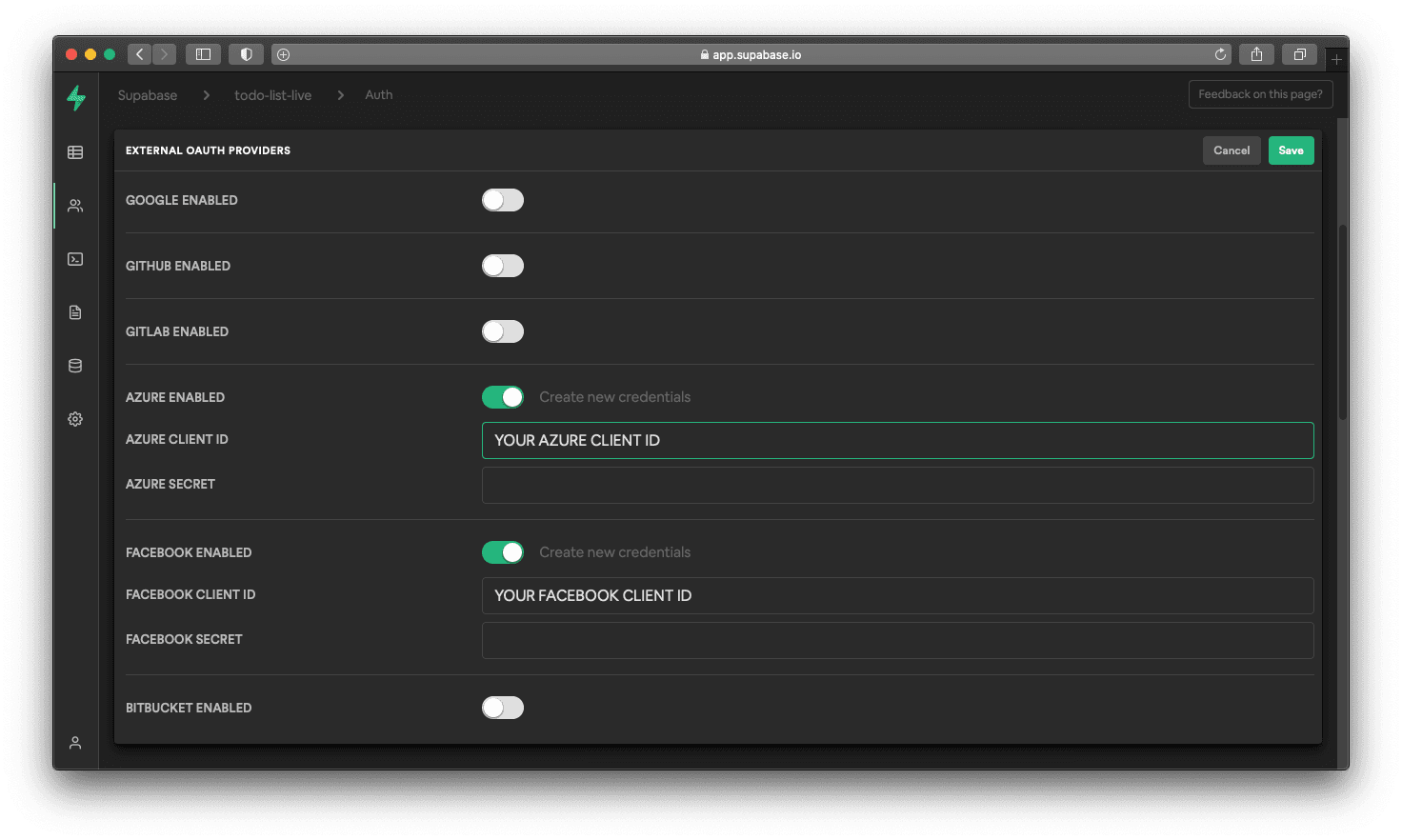
Task: Click the Supabase breadcrumb item
Action: coord(148,95)
